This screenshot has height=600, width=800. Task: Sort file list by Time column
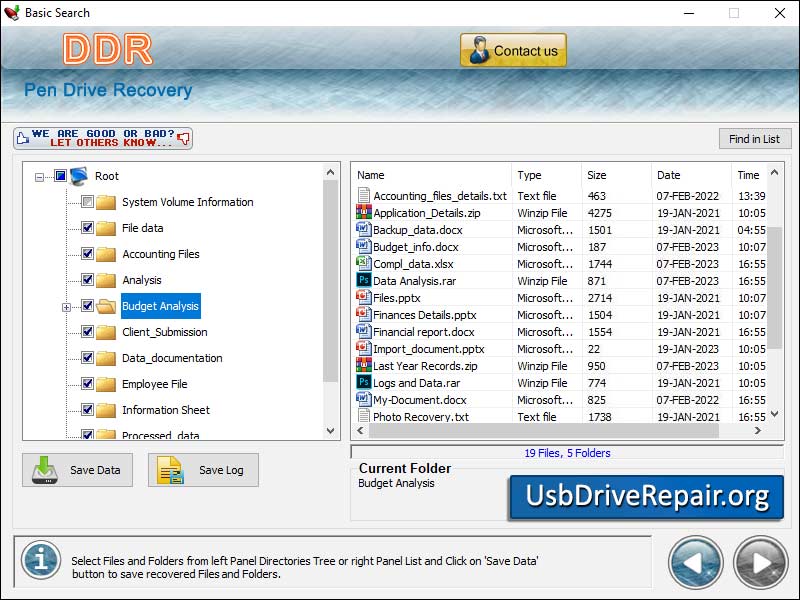coord(748,175)
